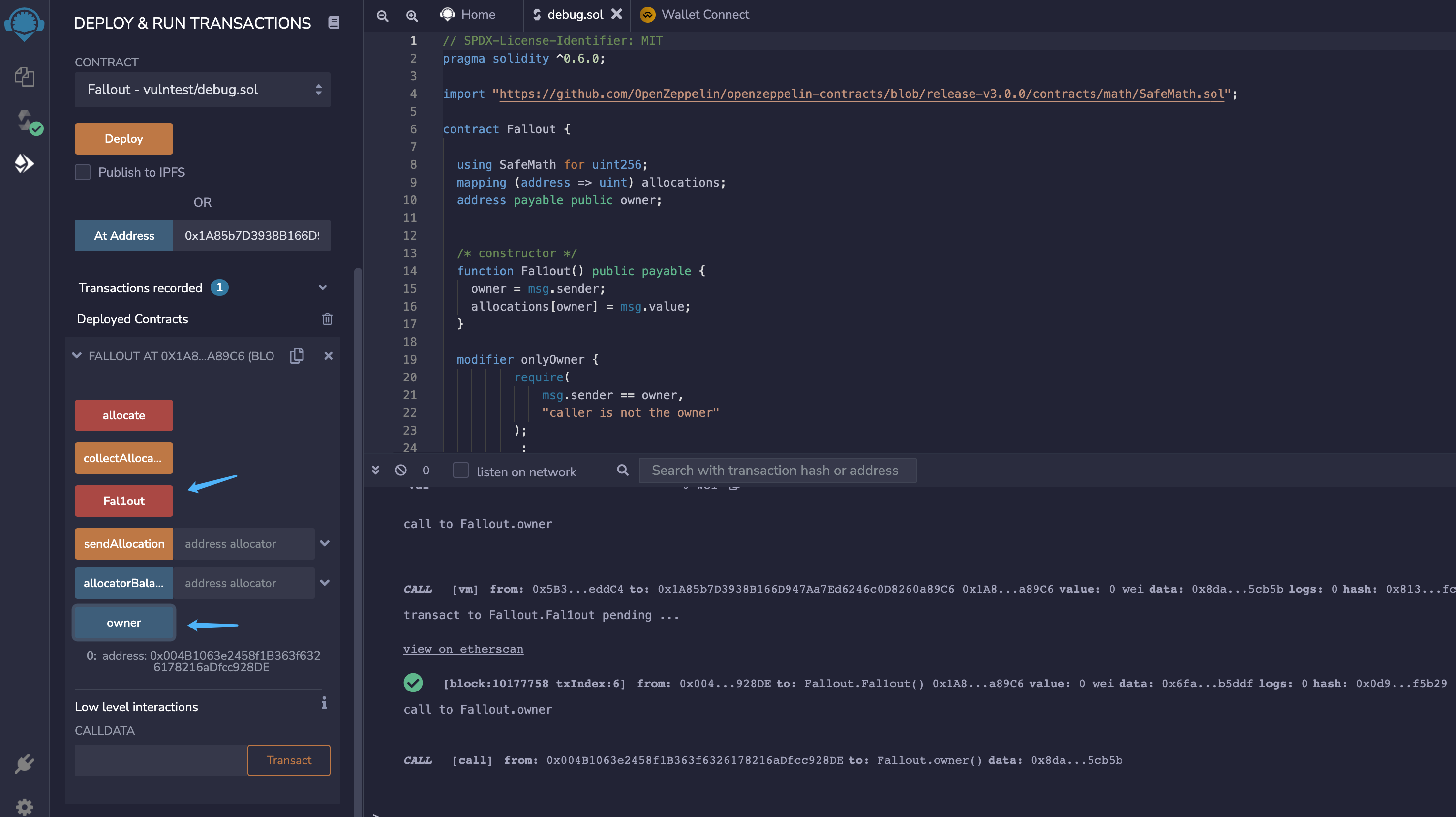1456x817 pixels.
Task: Toggle the listen on network checkbox
Action: click(x=460, y=471)
